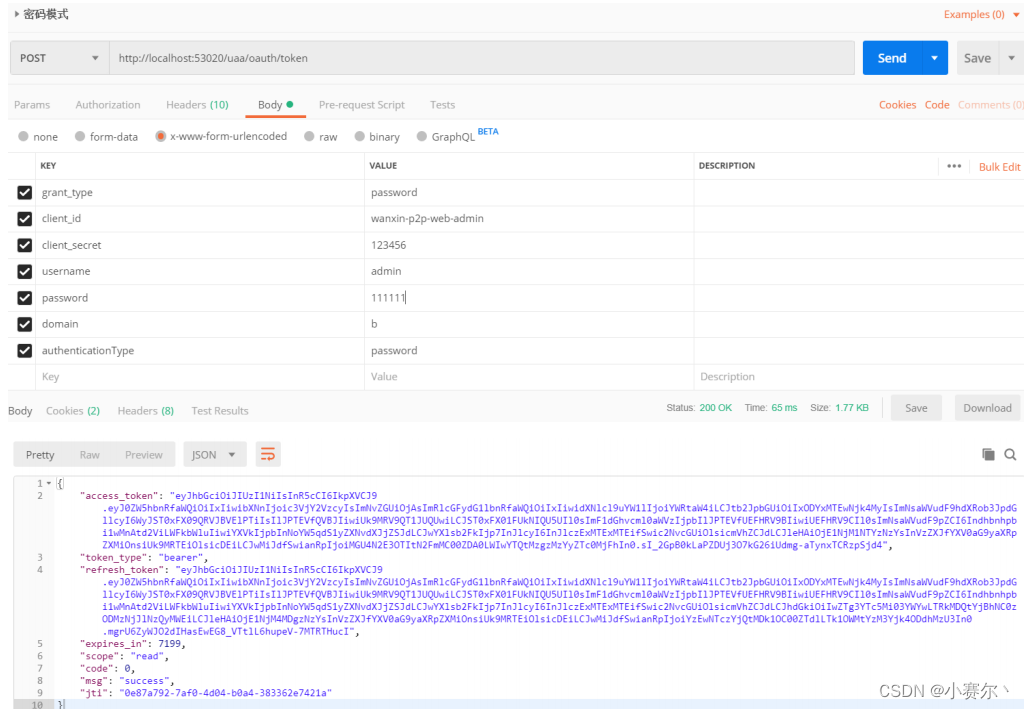Screen dimensions: 1024x709
Task: Switch to the Authorization tab
Action: (x=108, y=104)
